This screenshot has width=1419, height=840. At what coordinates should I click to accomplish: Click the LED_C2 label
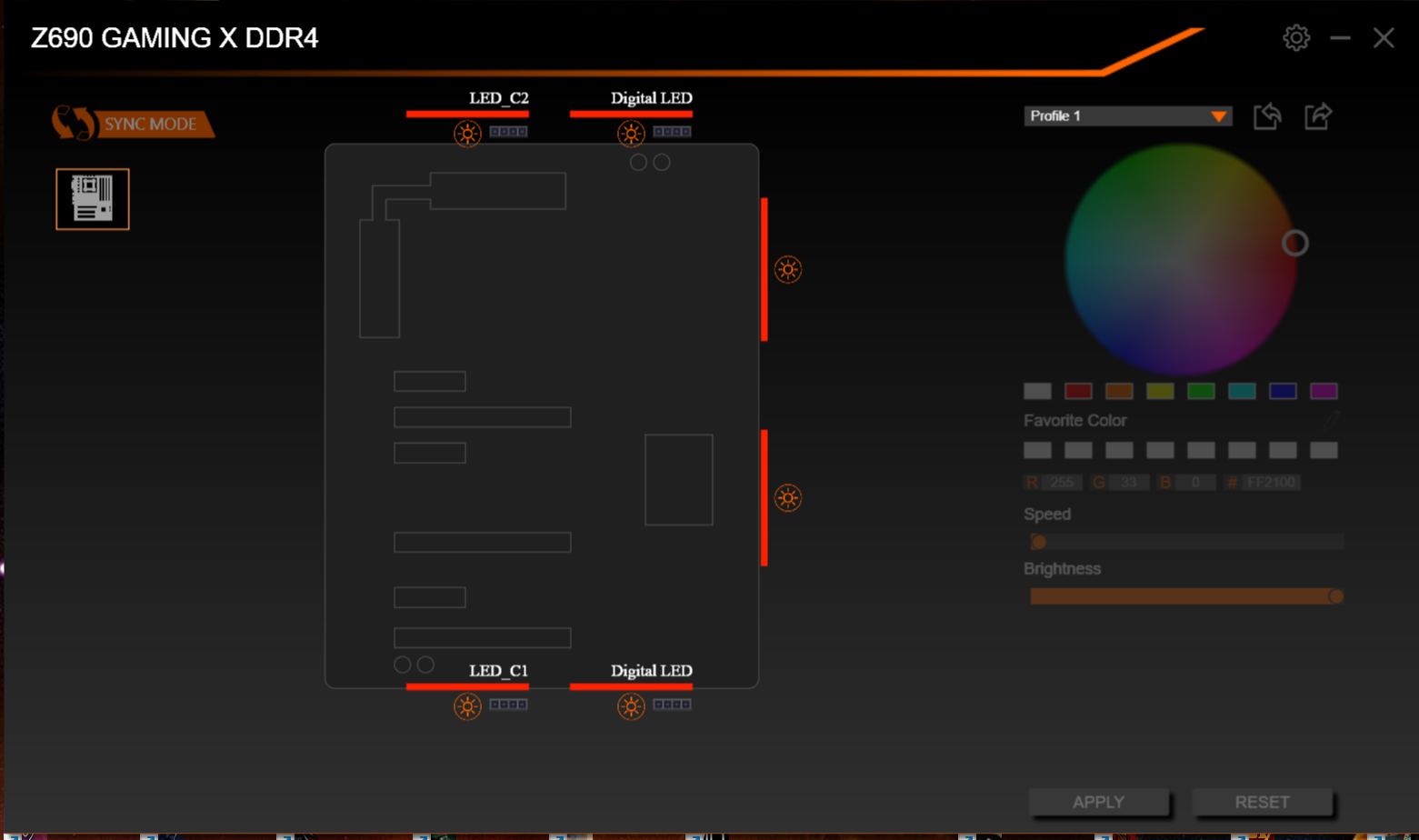click(x=499, y=98)
